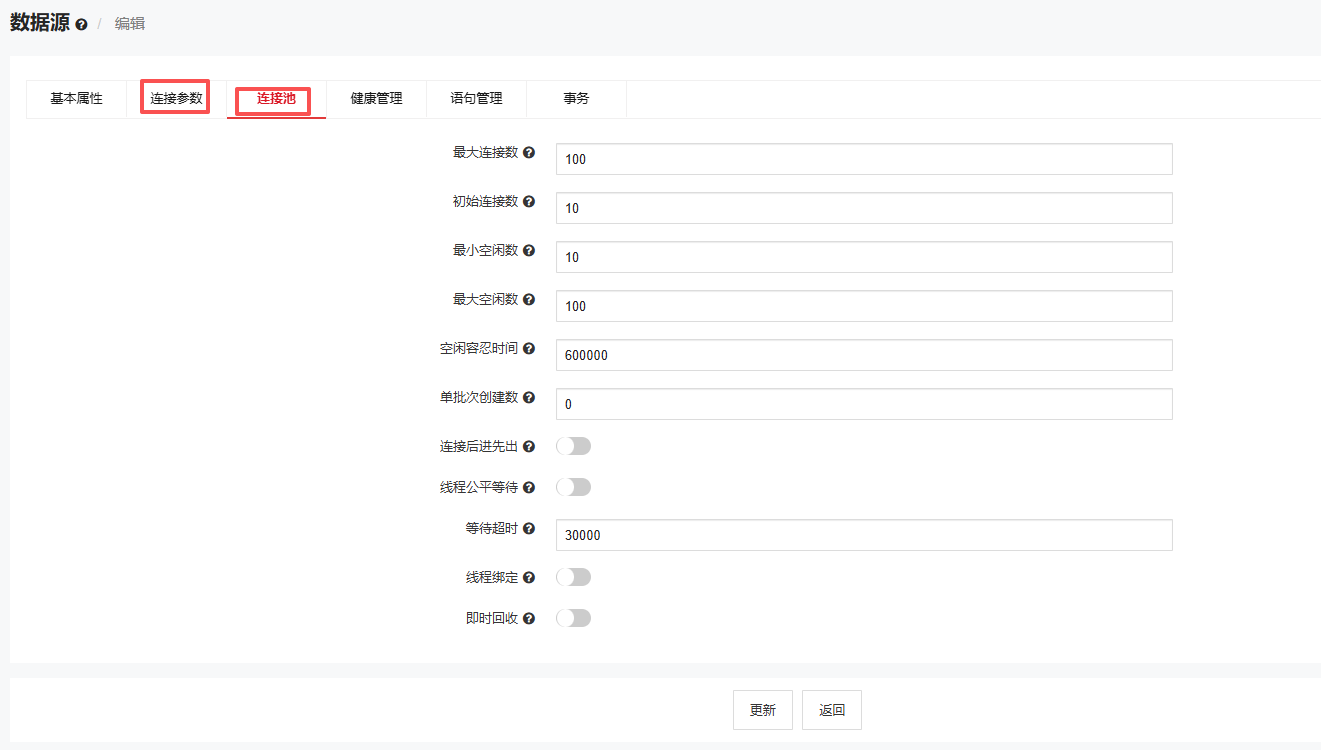Image resolution: width=1321 pixels, height=750 pixels.
Task: Click the 空闲容忍时间 label text
Action: click(479, 349)
